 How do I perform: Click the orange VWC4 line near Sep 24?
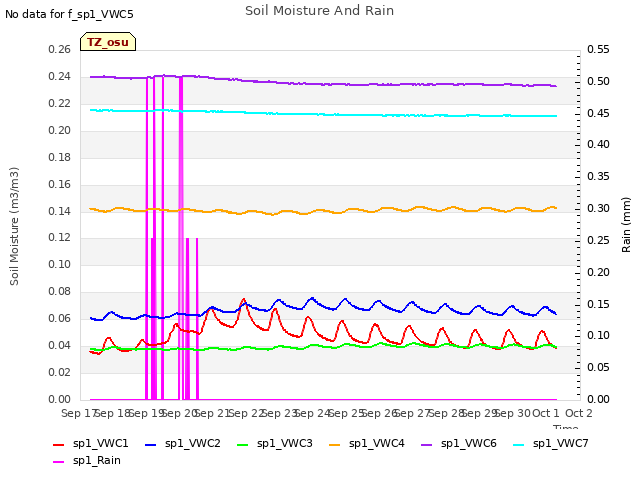(312, 212)
